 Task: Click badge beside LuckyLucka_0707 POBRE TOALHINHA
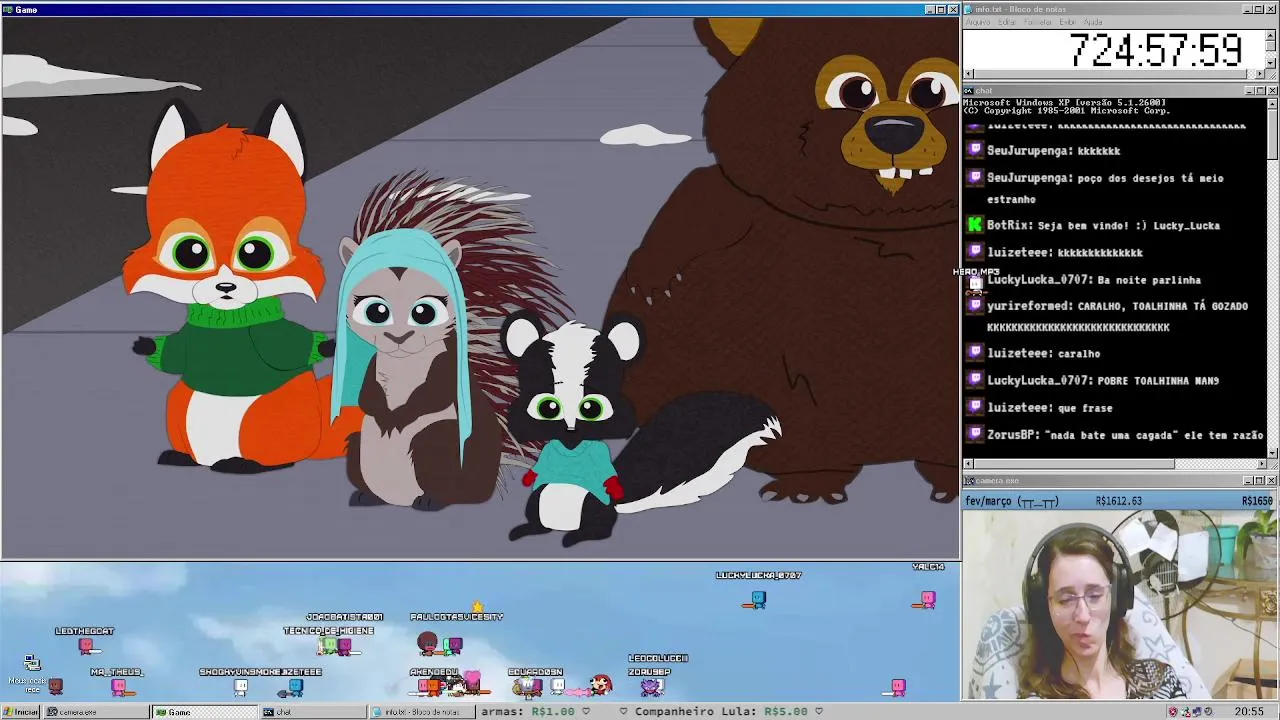tap(975, 380)
